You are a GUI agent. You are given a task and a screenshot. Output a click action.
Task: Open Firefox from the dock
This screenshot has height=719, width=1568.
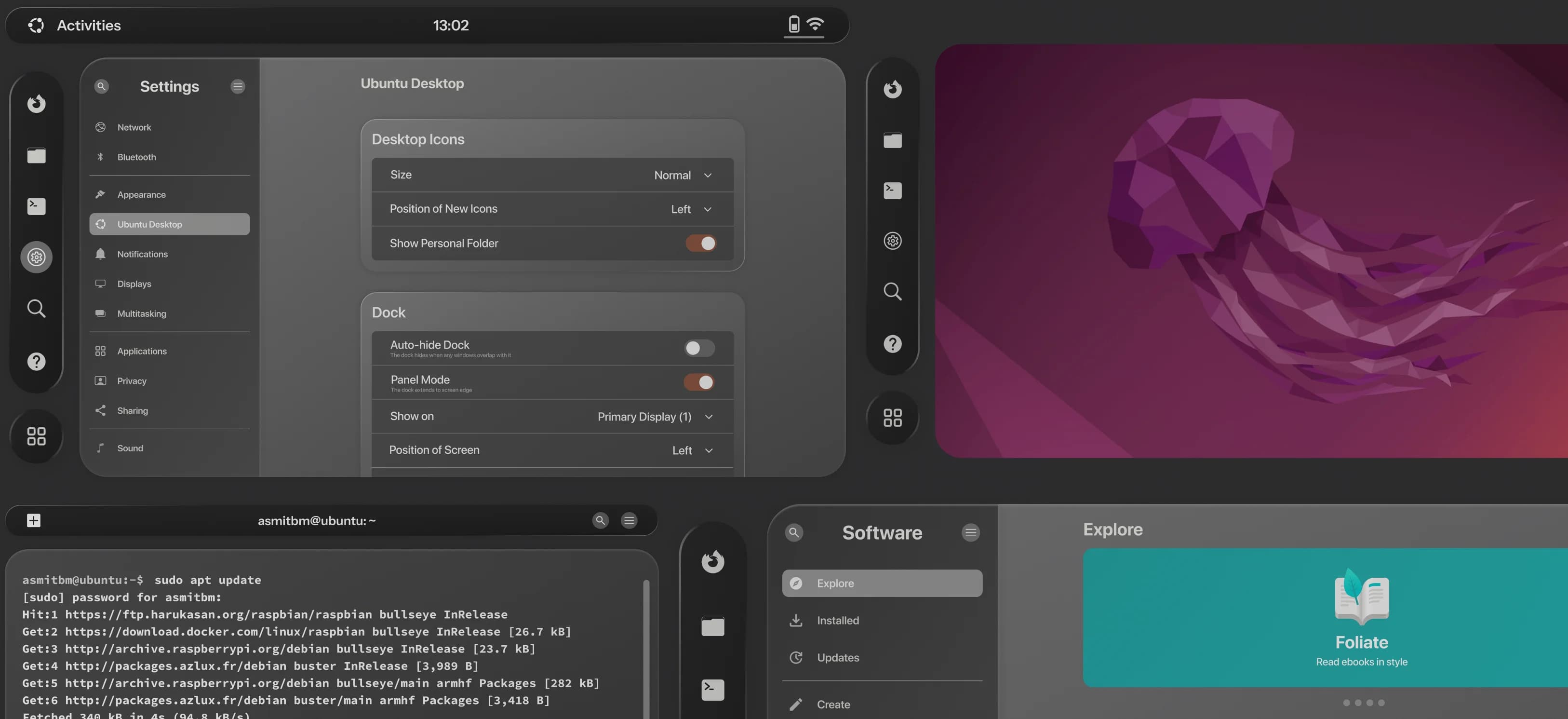(x=37, y=104)
